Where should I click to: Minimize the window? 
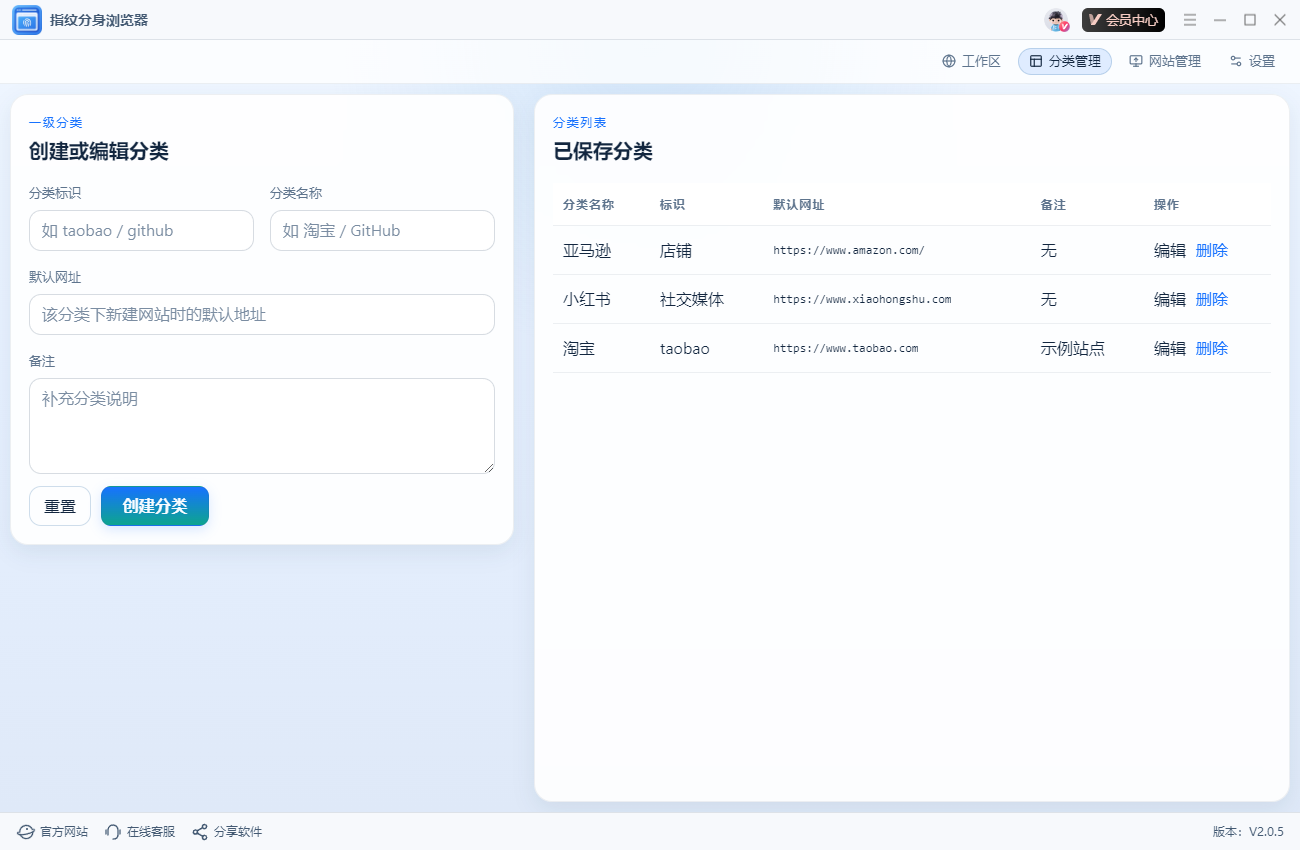tap(1220, 20)
